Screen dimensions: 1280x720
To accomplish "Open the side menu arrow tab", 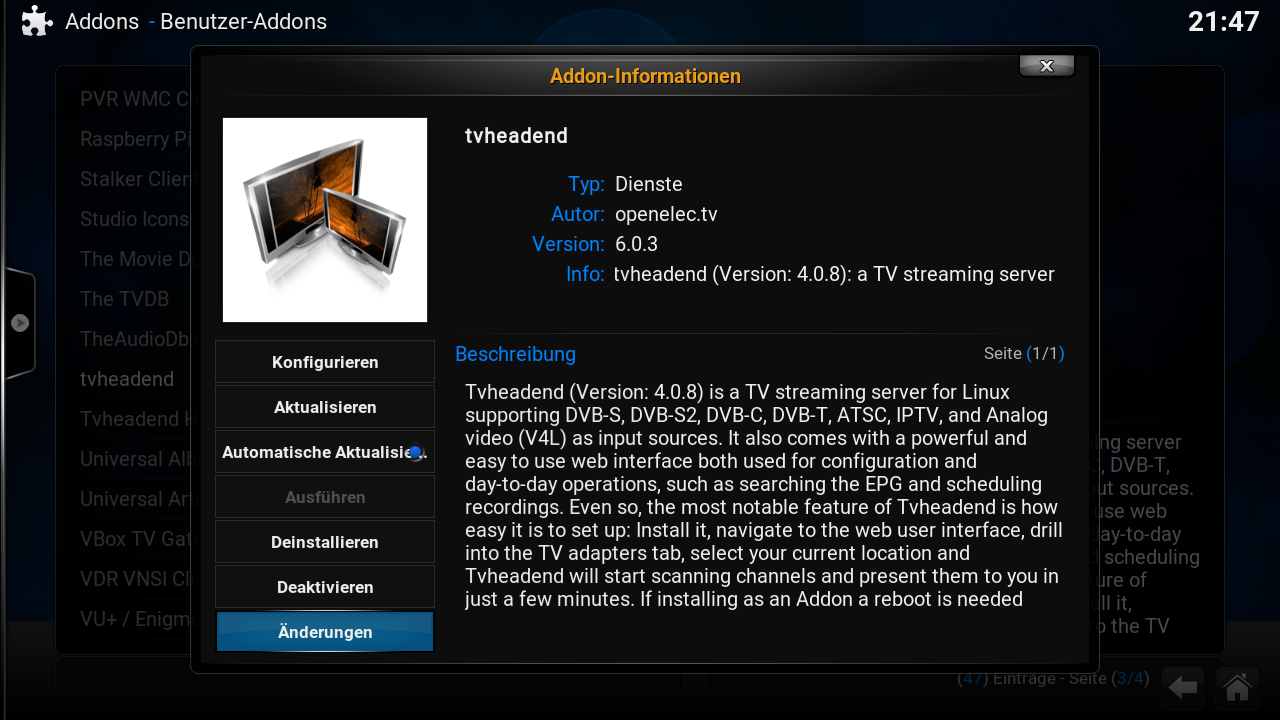I will 19,323.
